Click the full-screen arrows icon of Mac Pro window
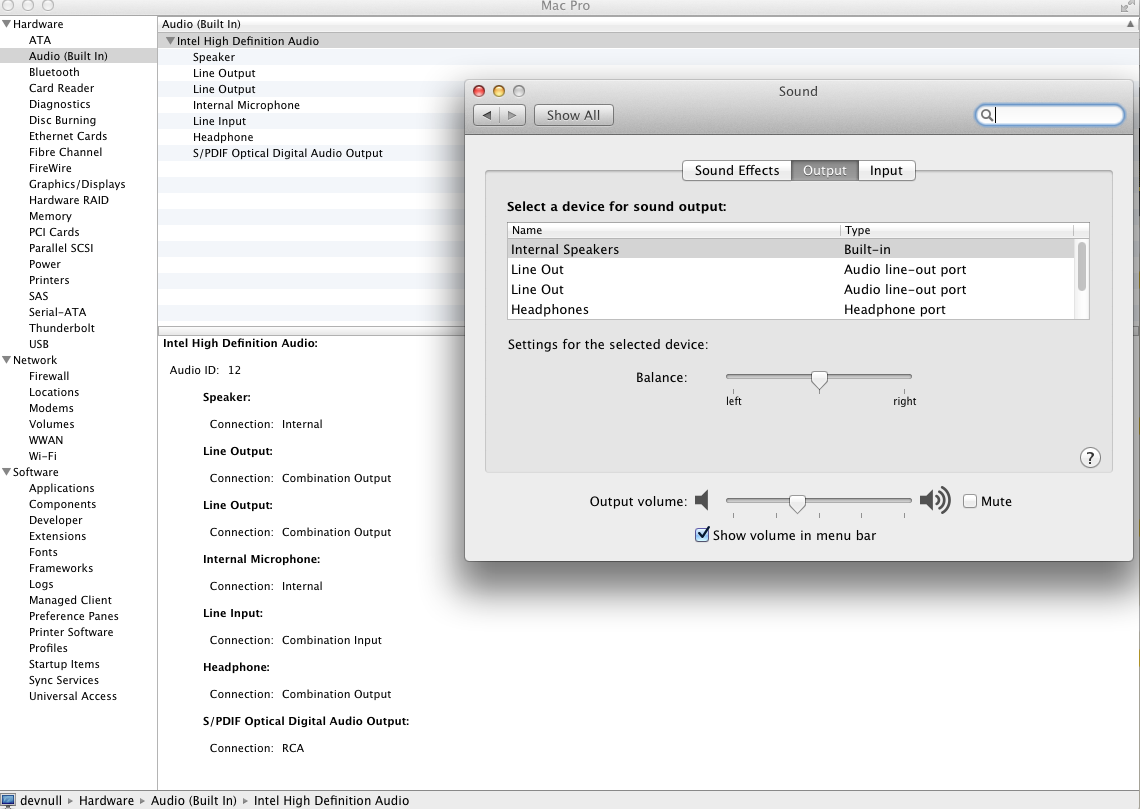This screenshot has height=809, width=1140. [x=1127, y=7]
